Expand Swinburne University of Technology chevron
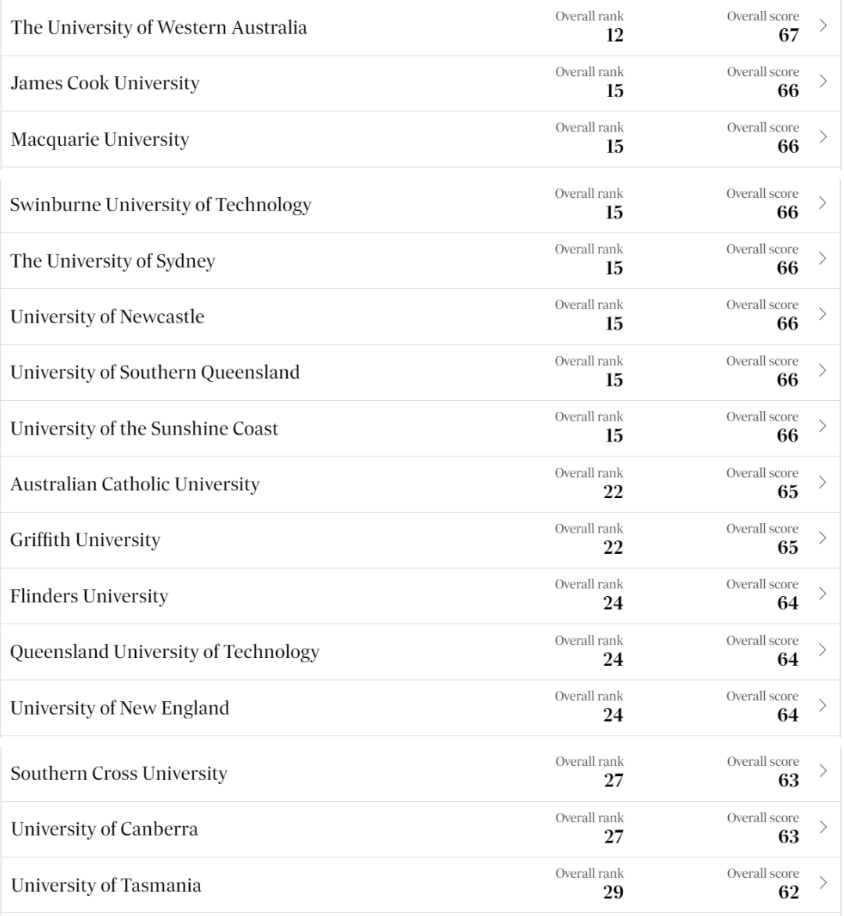Viewport: 844px width, 916px height. click(822, 203)
